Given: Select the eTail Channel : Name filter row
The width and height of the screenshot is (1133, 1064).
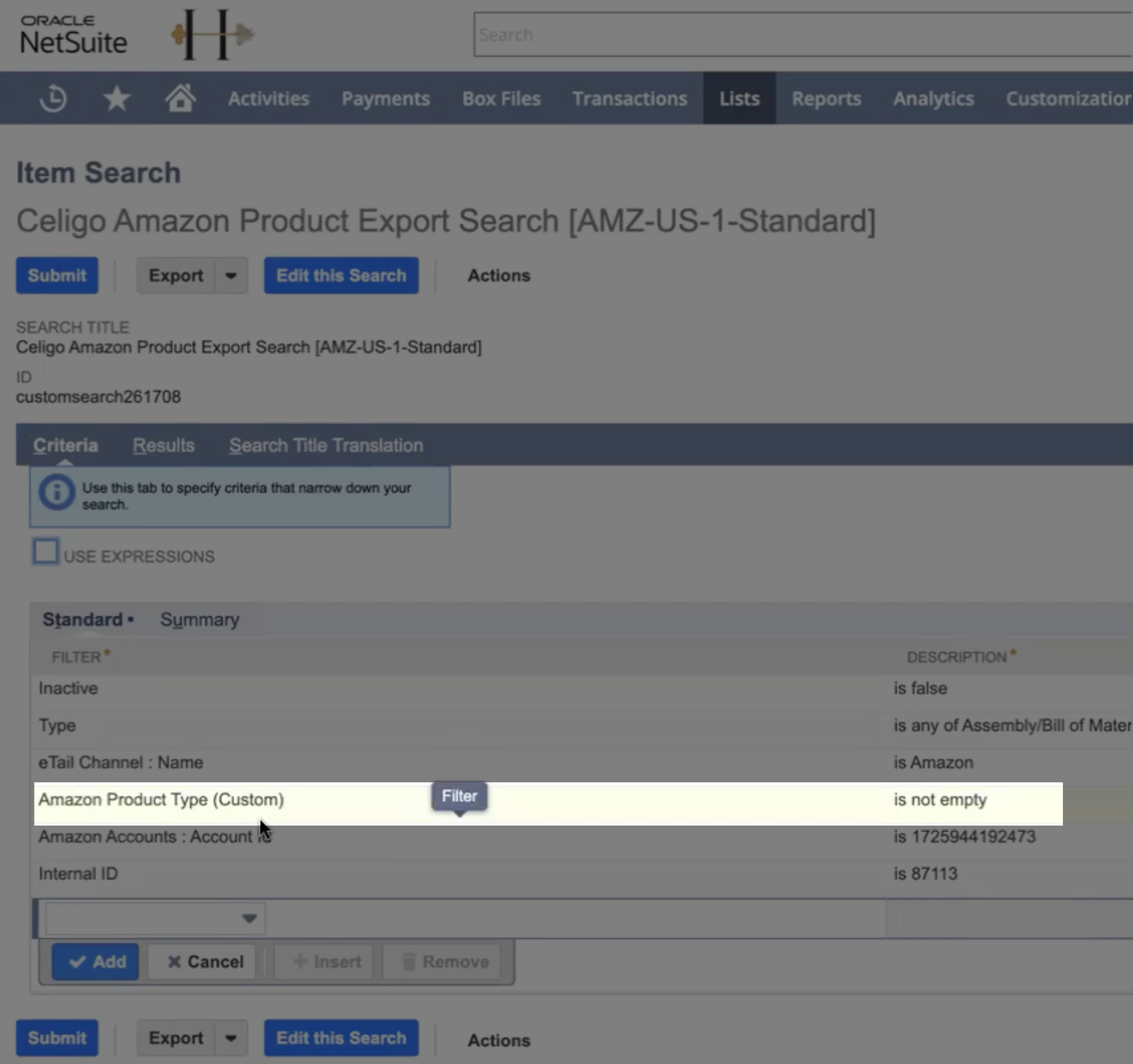Looking at the screenshot, I should (581, 763).
